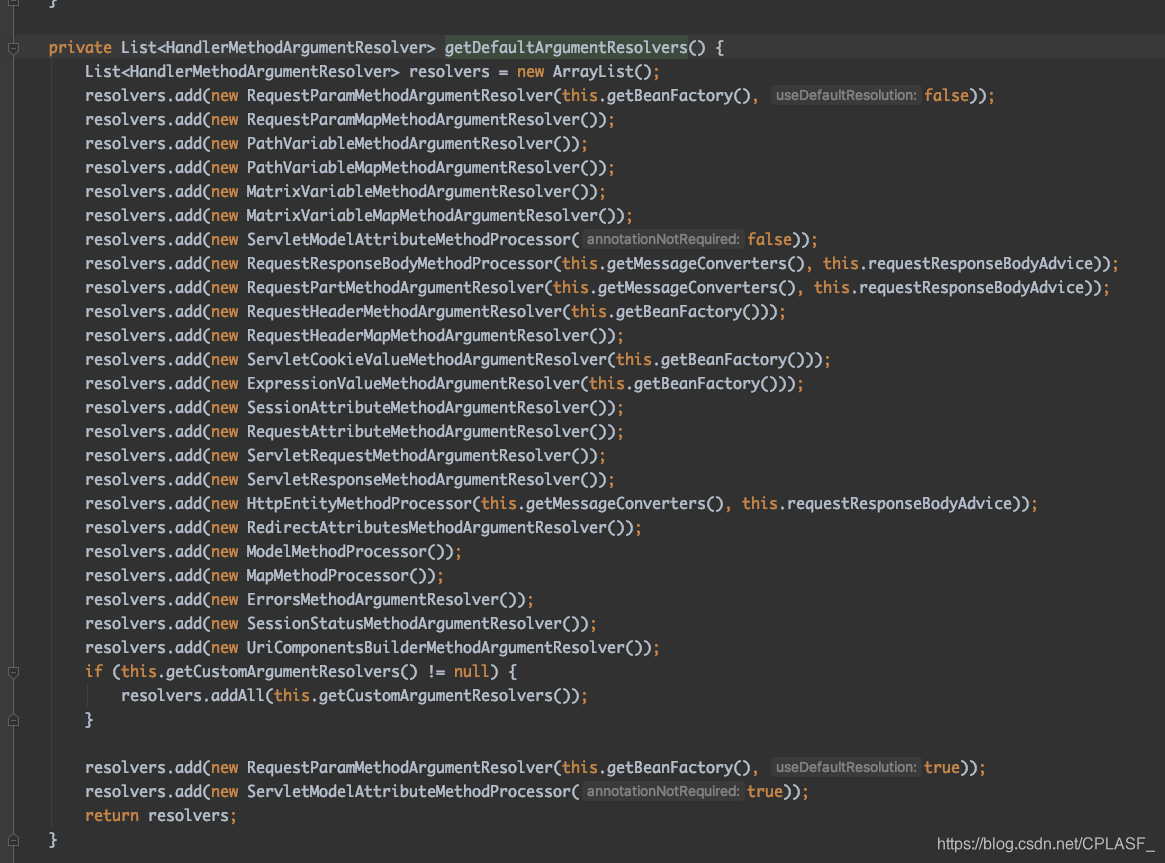The width and height of the screenshot is (1165, 863).
Task: Collapse the getDefaultArgumentResolvers method fold marker
Action: [x=13, y=48]
